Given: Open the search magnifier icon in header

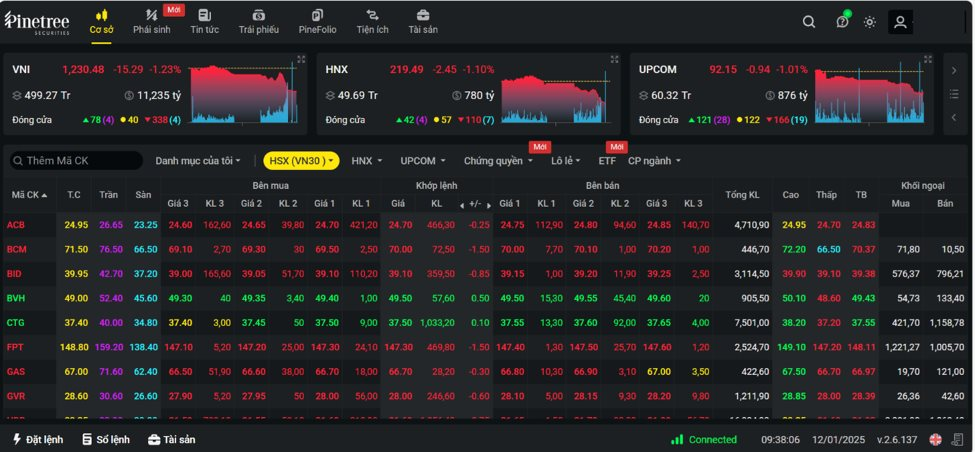Looking at the screenshot, I should [809, 22].
